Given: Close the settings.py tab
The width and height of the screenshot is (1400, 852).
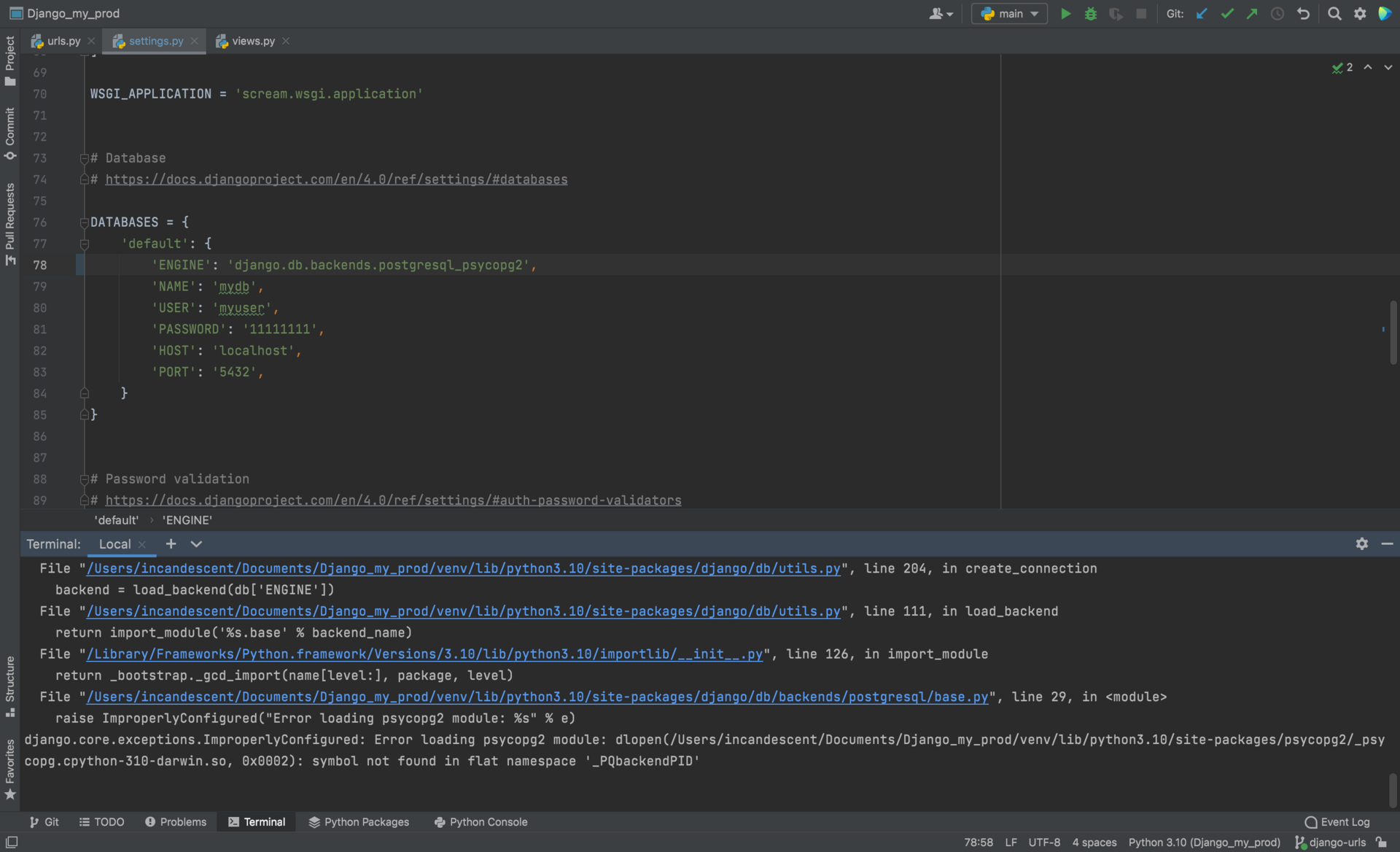Looking at the screenshot, I should [194, 41].
